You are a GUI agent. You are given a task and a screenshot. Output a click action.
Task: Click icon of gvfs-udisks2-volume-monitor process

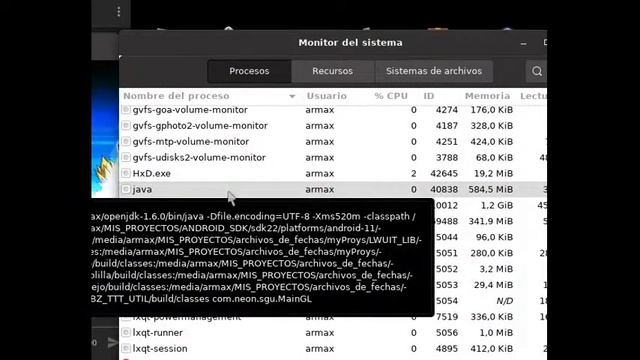click(x=126, y=157)
